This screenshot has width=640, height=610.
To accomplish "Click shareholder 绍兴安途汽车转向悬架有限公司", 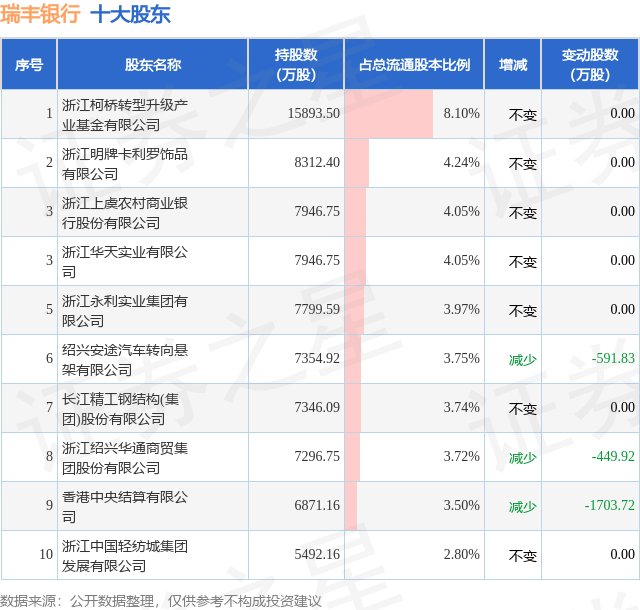I will (125, 360).
